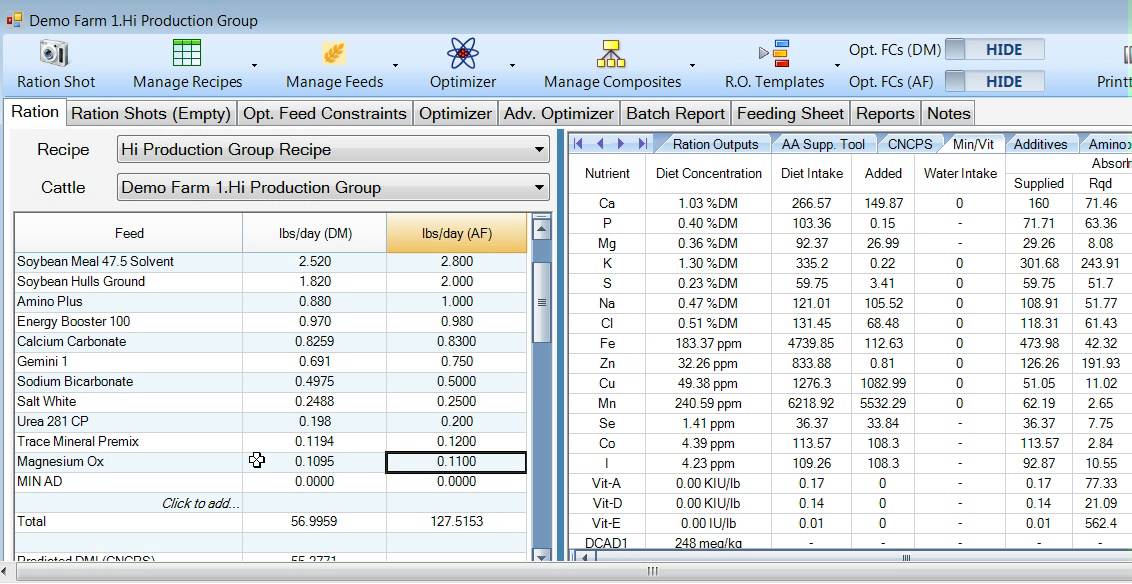The width and height of the screenshot is (1132, 584).
Task: Launch the Optimizer atom icon
Action: click(462, 53)
